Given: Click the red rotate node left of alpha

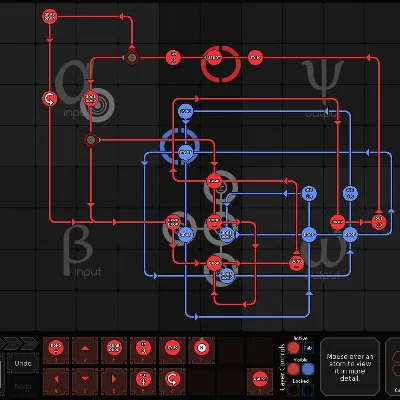Looking at the screenshot, I should tap(49, 99).
